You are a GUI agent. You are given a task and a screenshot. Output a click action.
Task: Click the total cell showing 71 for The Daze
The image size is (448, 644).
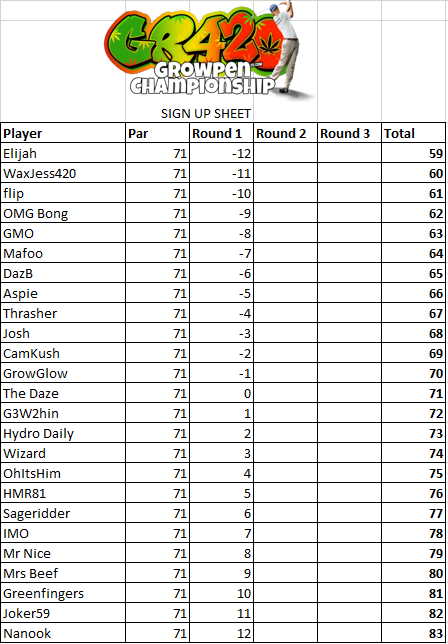pos(414,393)
